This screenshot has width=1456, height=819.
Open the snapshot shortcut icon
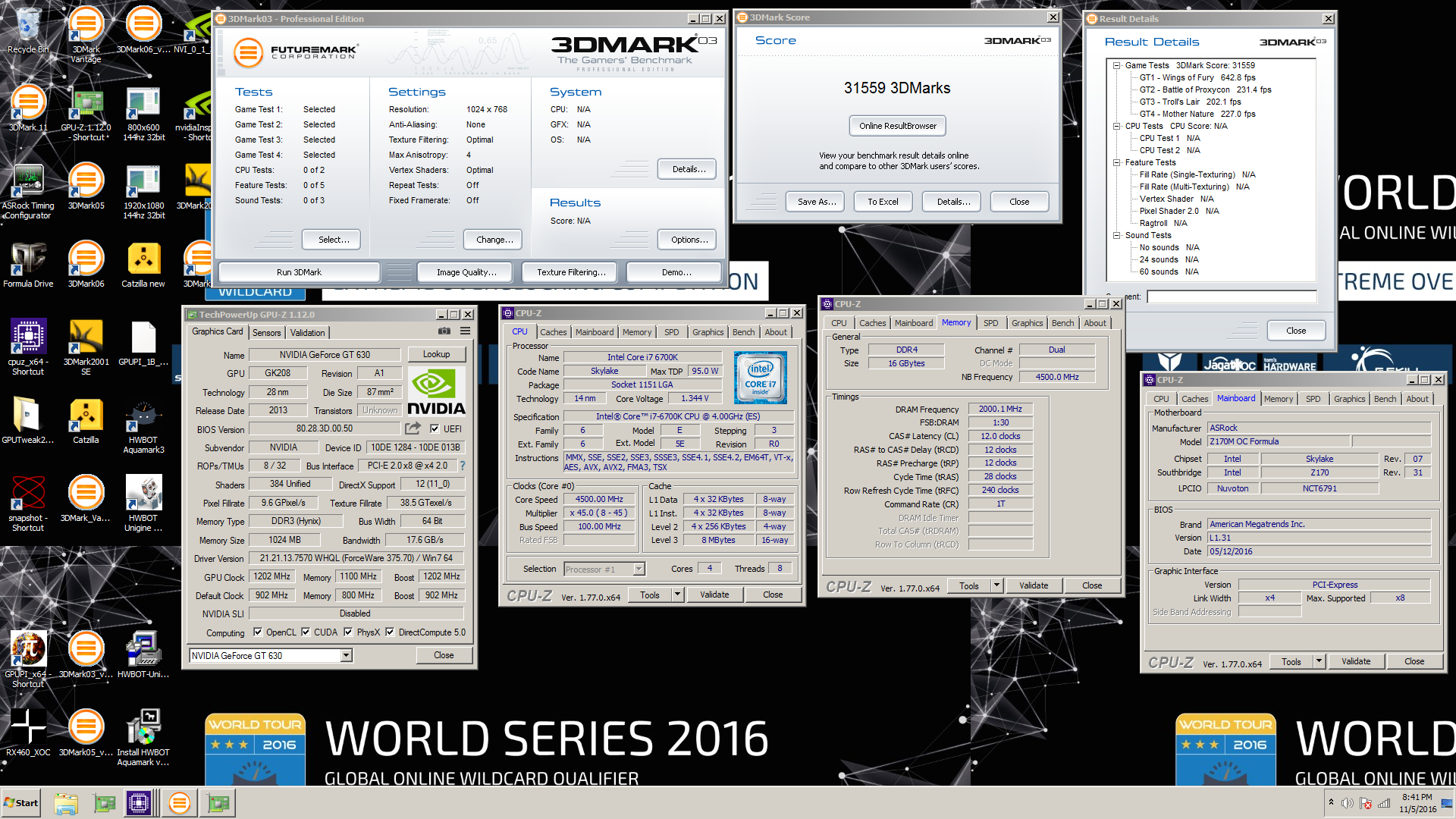[x=28, y=504]
